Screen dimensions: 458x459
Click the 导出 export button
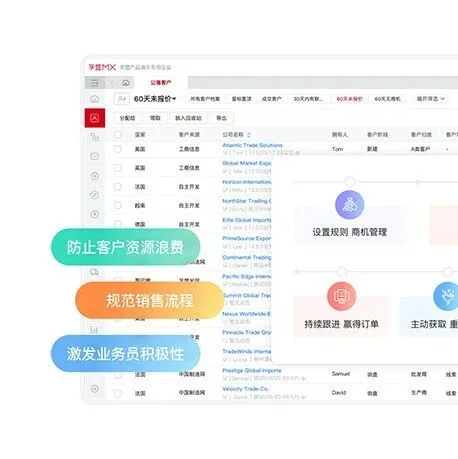coord(221,118)
